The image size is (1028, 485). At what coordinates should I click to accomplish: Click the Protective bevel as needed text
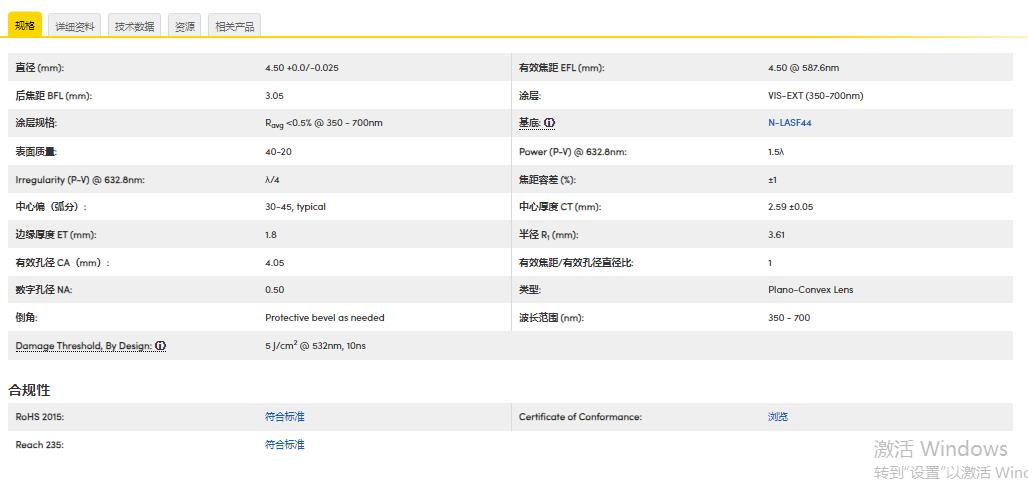click(x=324, y=318)
